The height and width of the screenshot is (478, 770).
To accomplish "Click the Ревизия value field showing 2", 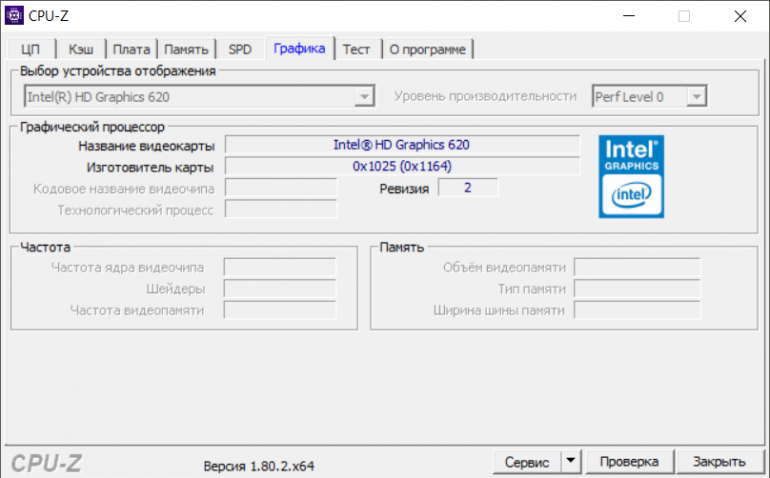I will click(x=468, y=188).
